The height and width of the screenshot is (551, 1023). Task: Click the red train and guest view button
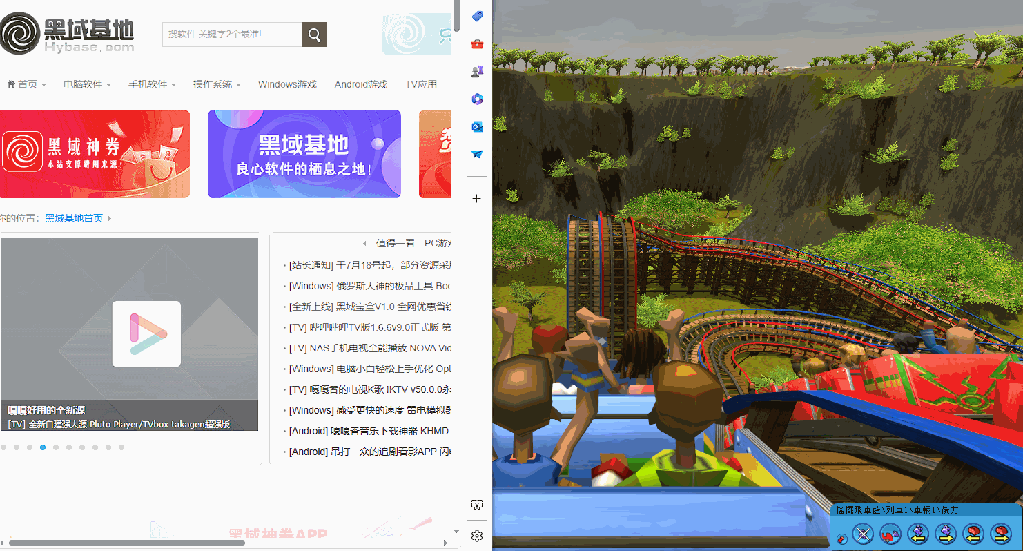pos(891,534)
